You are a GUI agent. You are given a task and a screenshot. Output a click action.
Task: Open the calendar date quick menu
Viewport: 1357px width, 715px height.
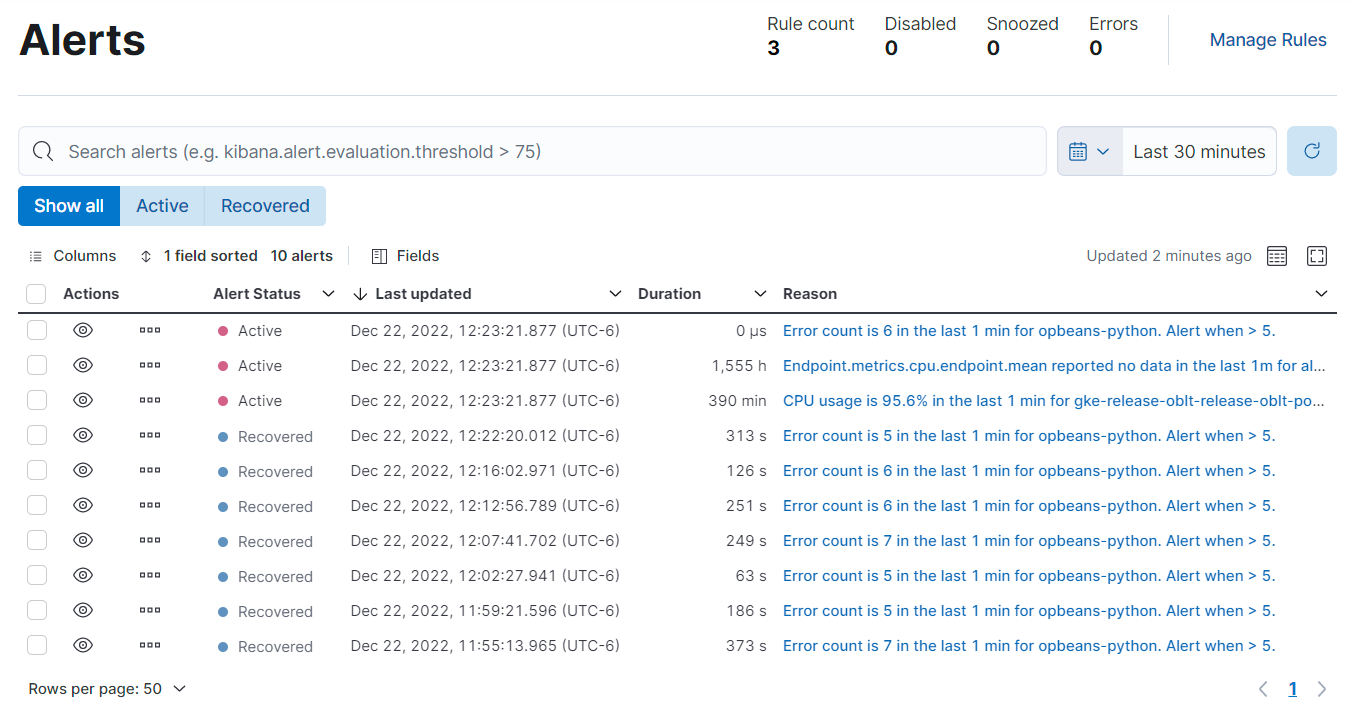tap(1089, 151)
